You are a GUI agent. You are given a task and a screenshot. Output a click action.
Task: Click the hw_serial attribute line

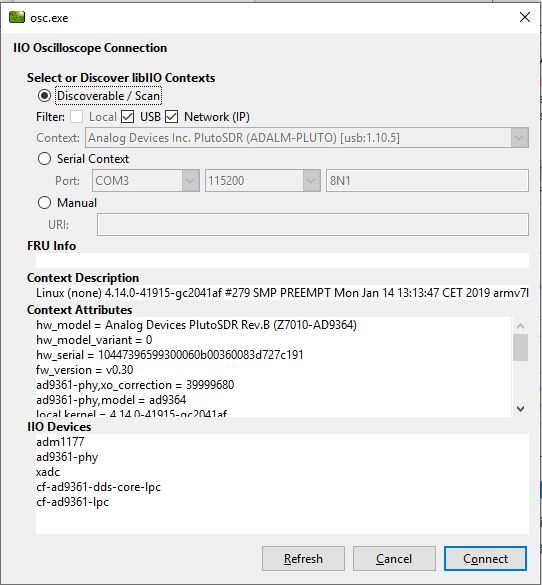coord(170,355)
